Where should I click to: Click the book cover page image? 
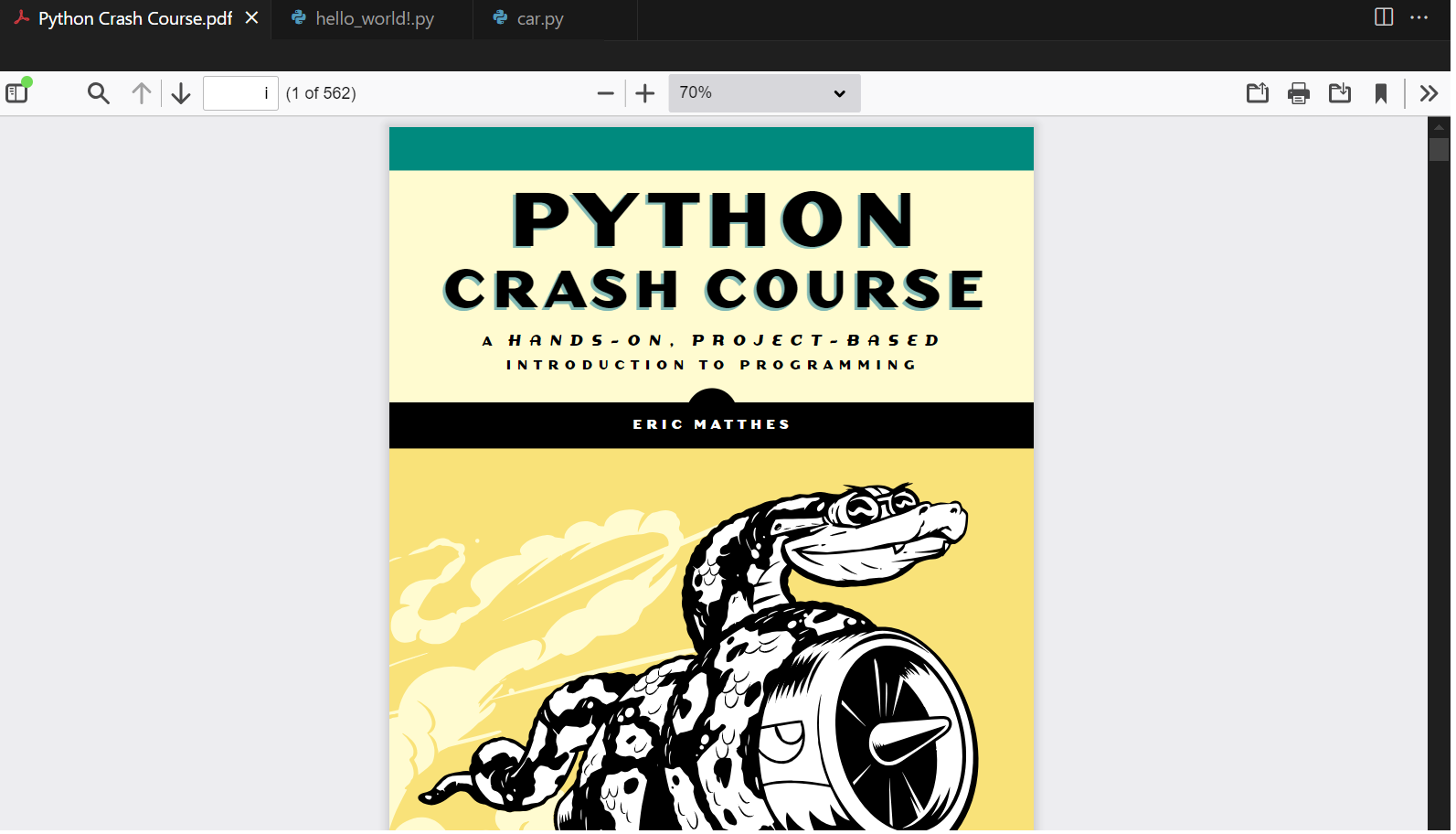point(711,478)
